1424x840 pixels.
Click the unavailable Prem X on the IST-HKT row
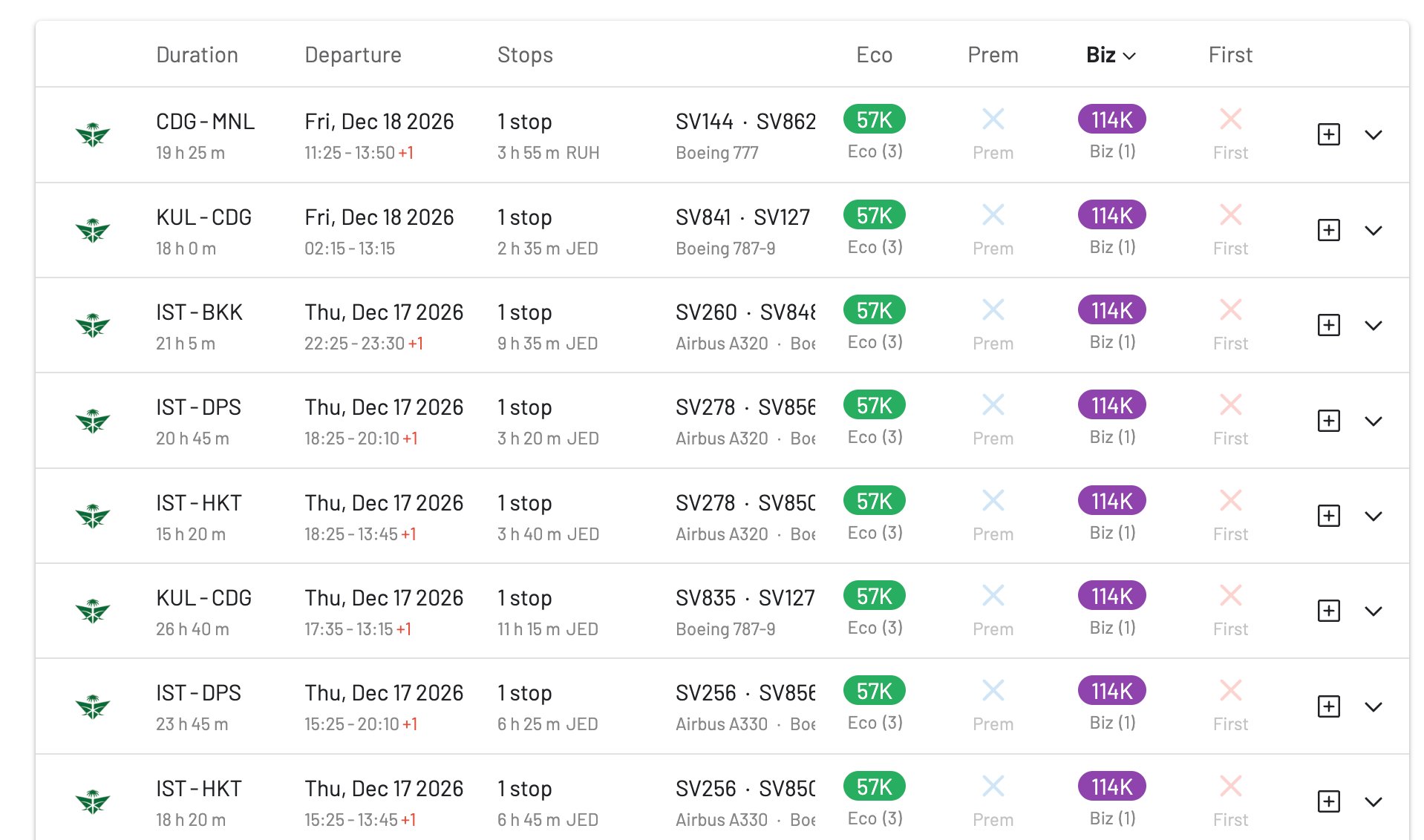point(993,500)
